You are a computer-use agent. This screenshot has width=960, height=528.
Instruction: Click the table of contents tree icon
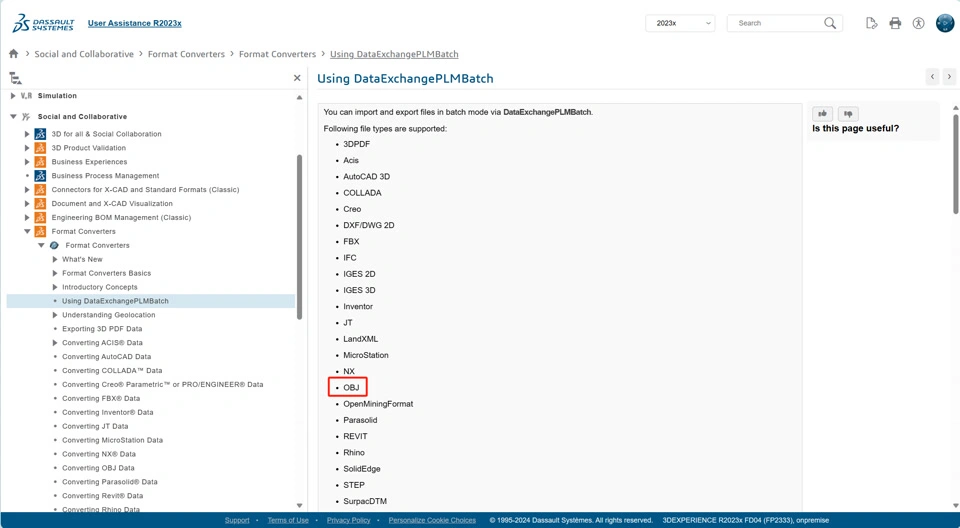pos(15,78)
